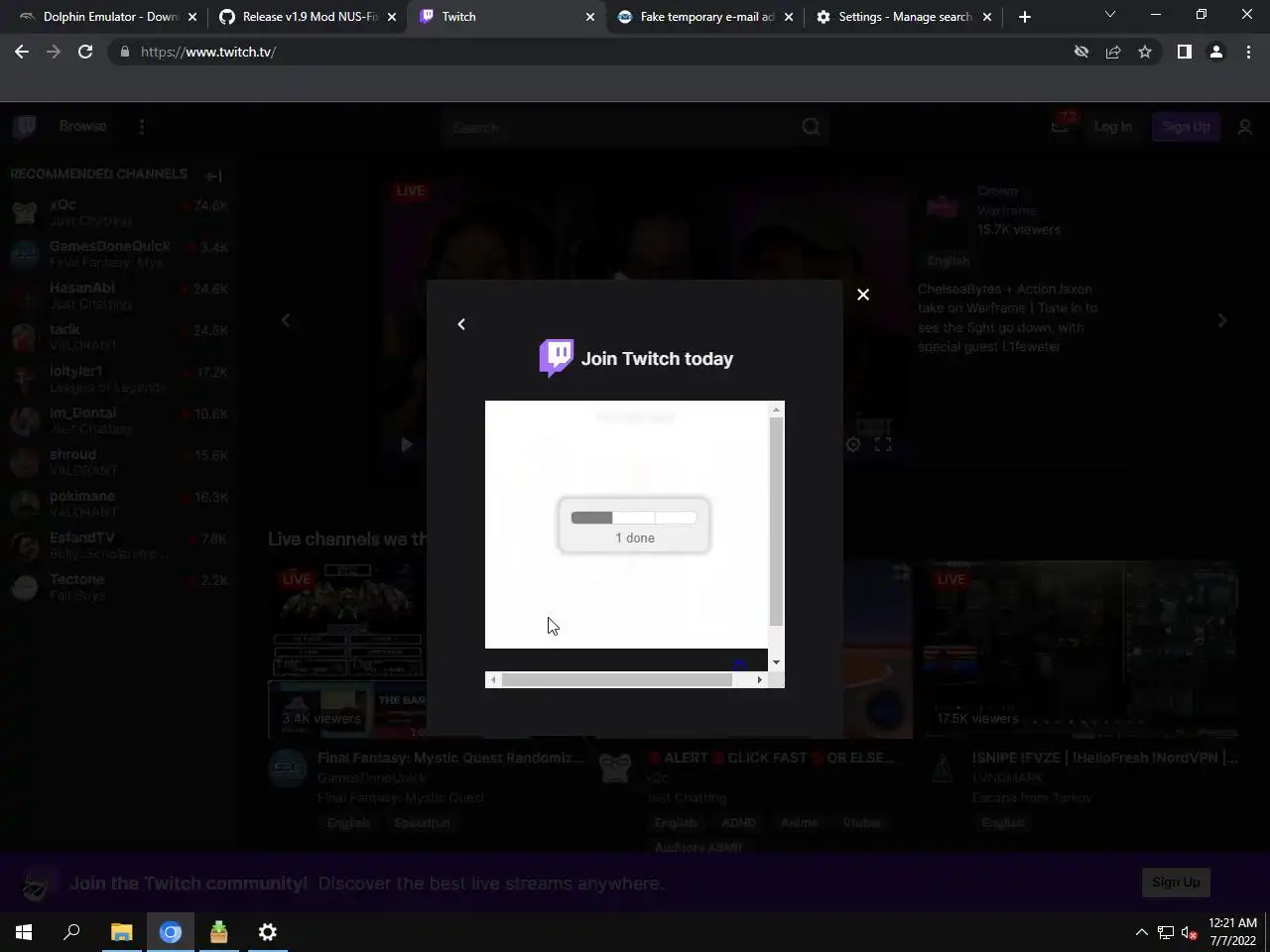
Task: Close the Join Twitch today dialog
Action: [863, 295]
